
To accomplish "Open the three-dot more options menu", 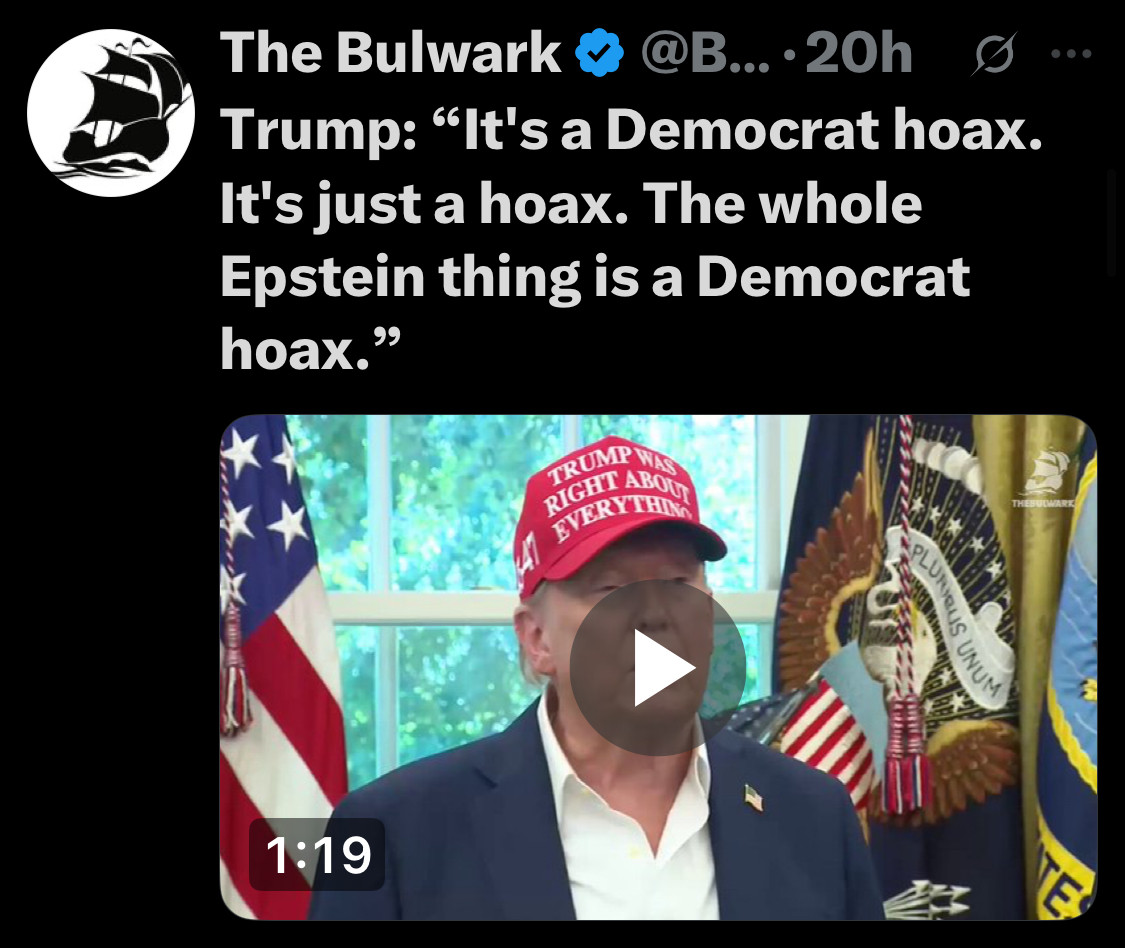I will (1070, 53).
